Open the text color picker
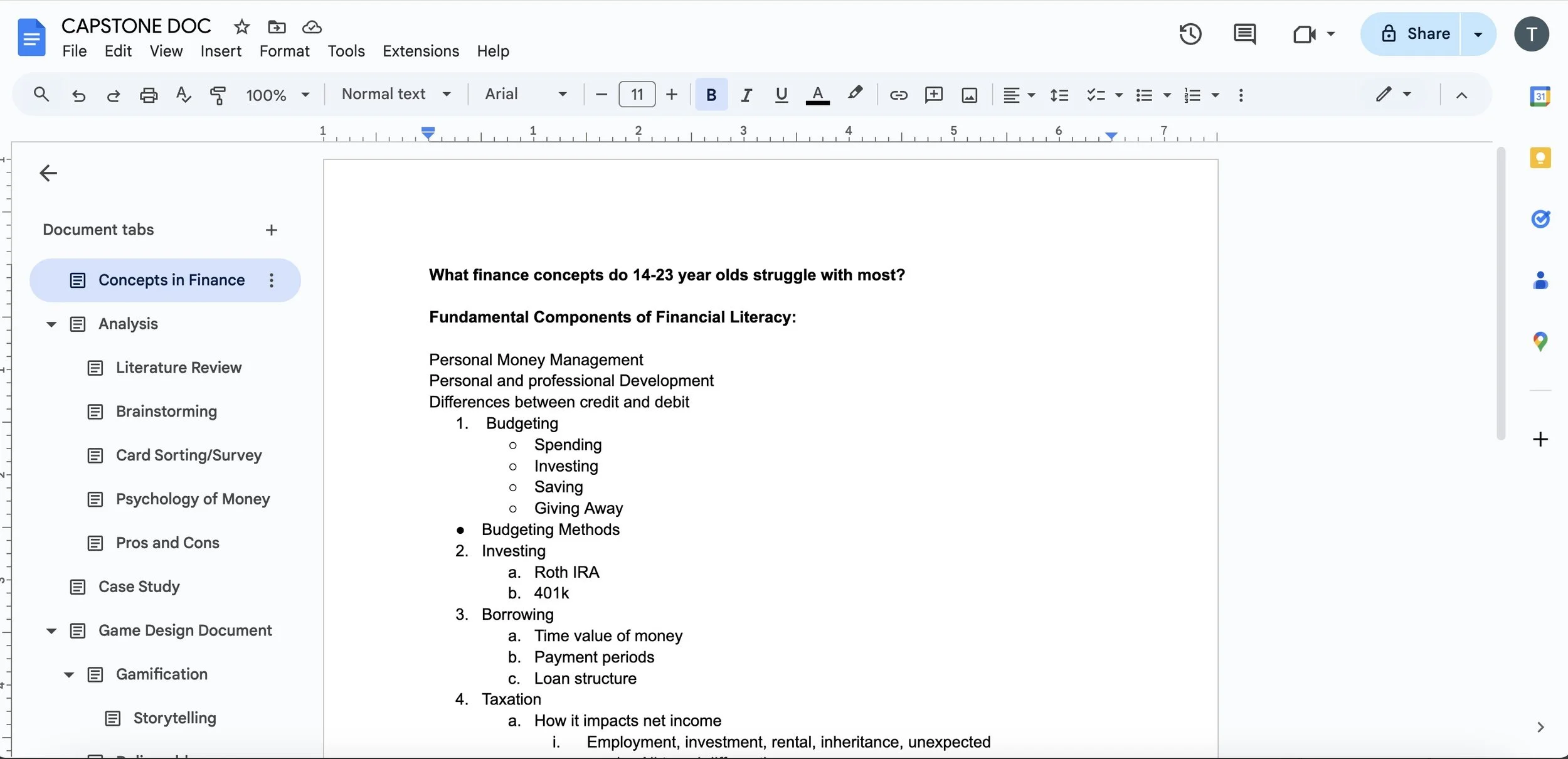Screen dimensions: 1568x759 (x=817, y=95)
